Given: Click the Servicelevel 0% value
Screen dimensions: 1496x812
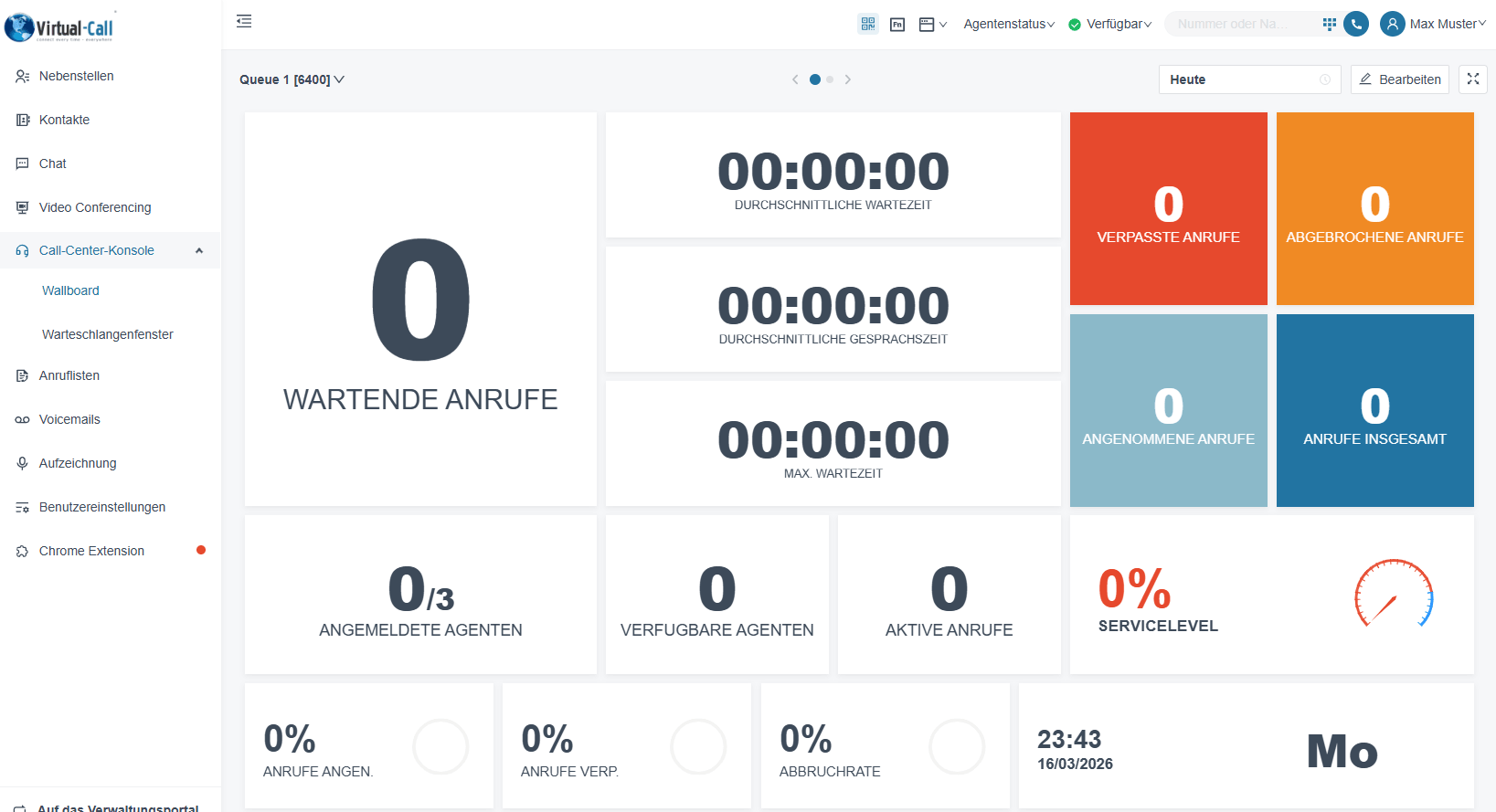Looking at the screenshot, I should point(1134,588).
